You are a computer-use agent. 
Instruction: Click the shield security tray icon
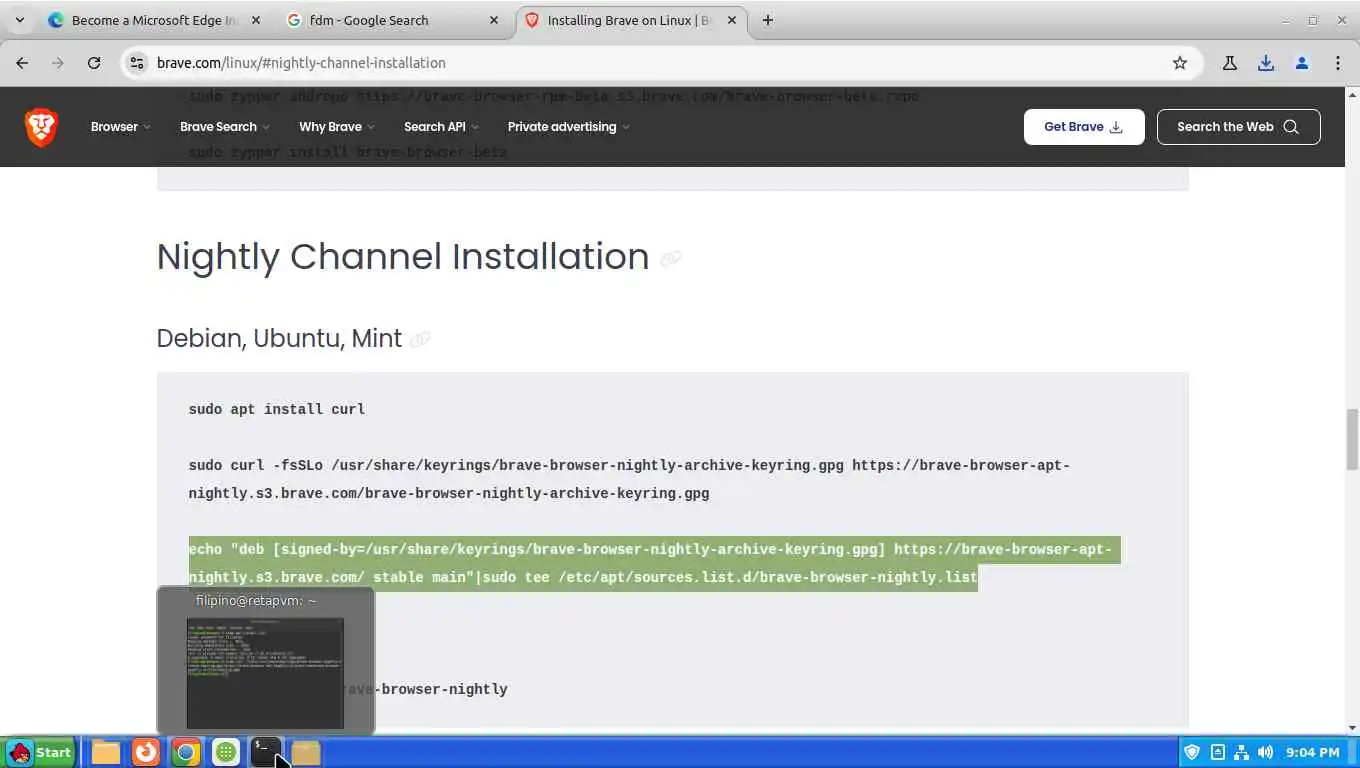[x=1192, y=752]
